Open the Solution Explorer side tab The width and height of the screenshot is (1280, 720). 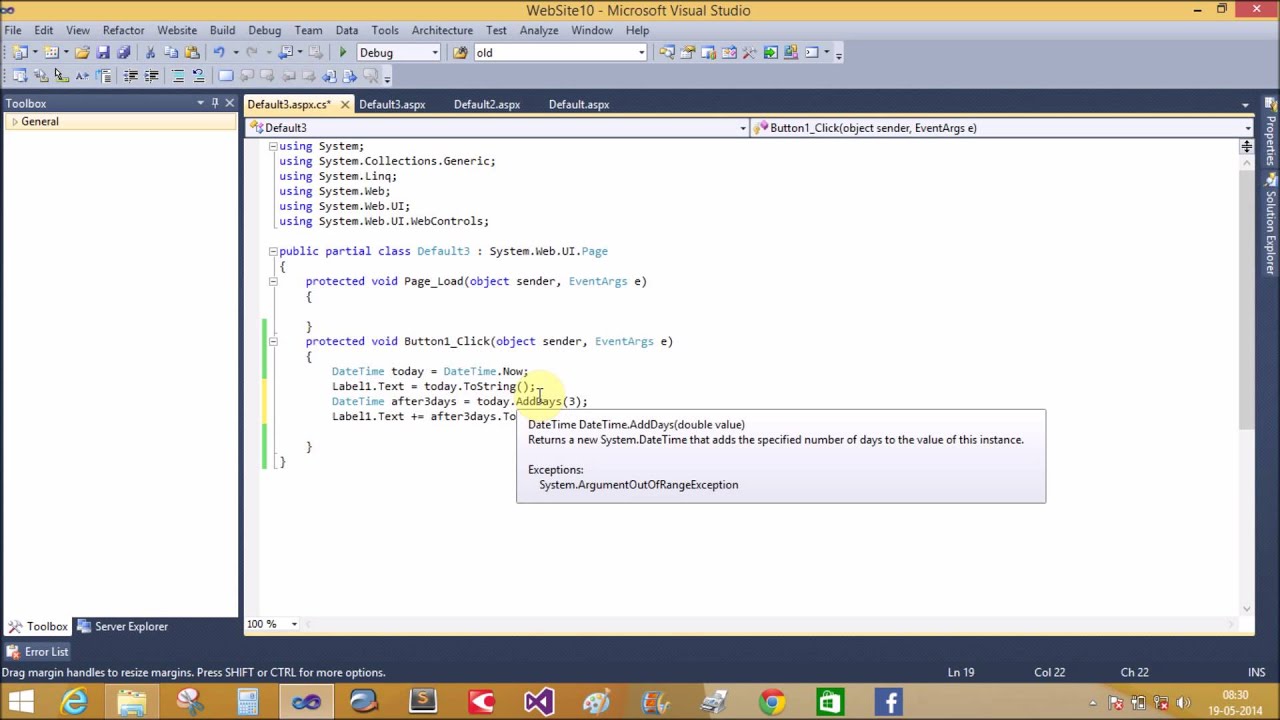tap(1271, 222)
